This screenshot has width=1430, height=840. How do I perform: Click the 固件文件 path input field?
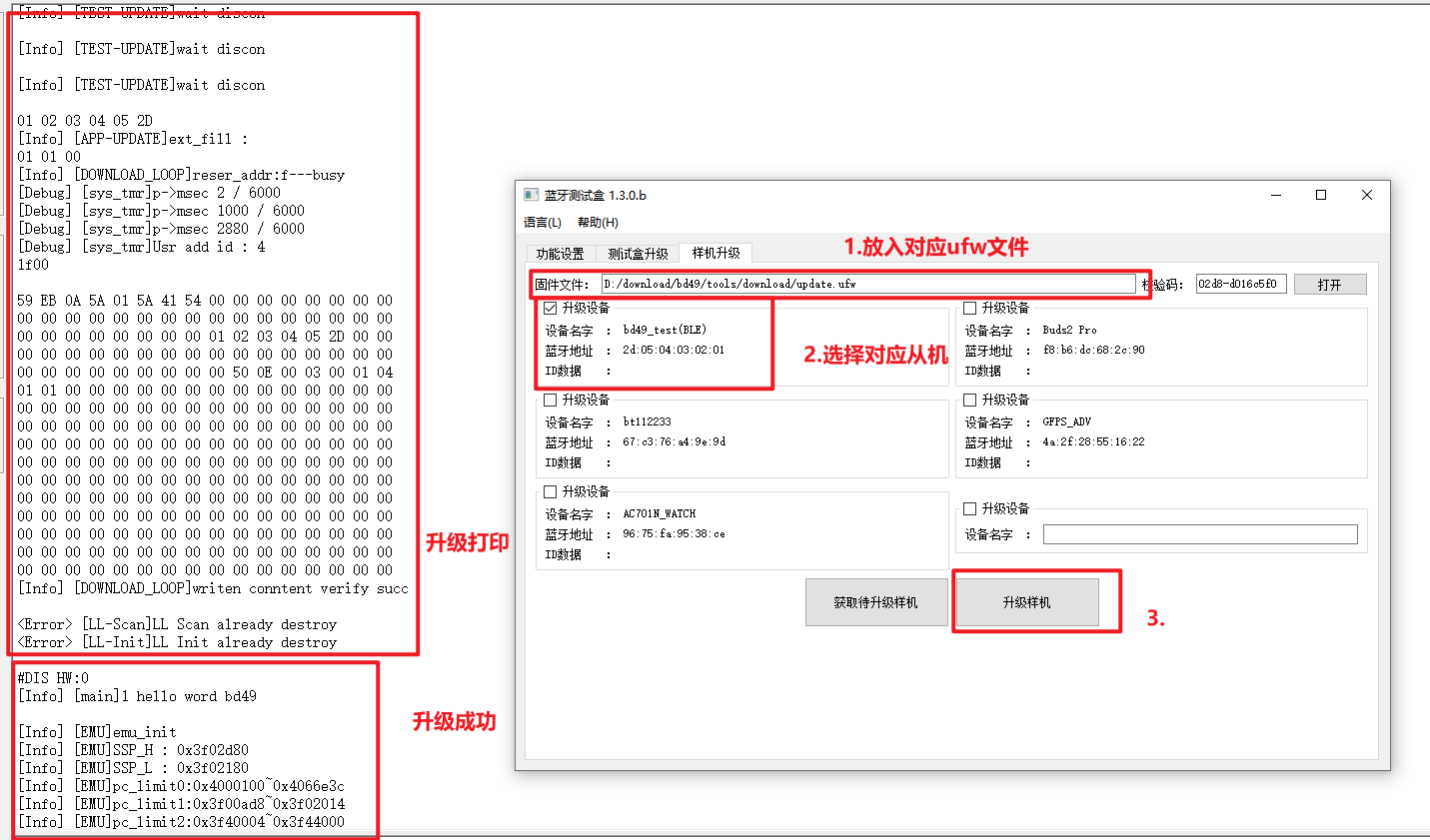[867, 284]
